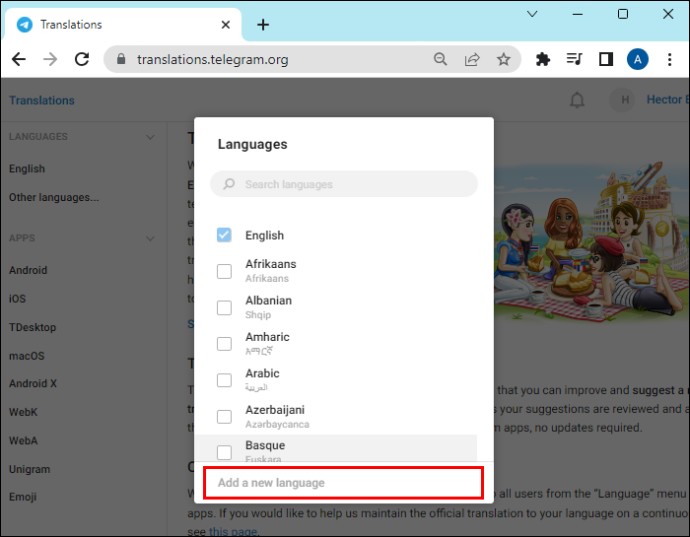Click the Telegram favicon on the tab
This screenshot has width=690, height=537.
point(25,25)
